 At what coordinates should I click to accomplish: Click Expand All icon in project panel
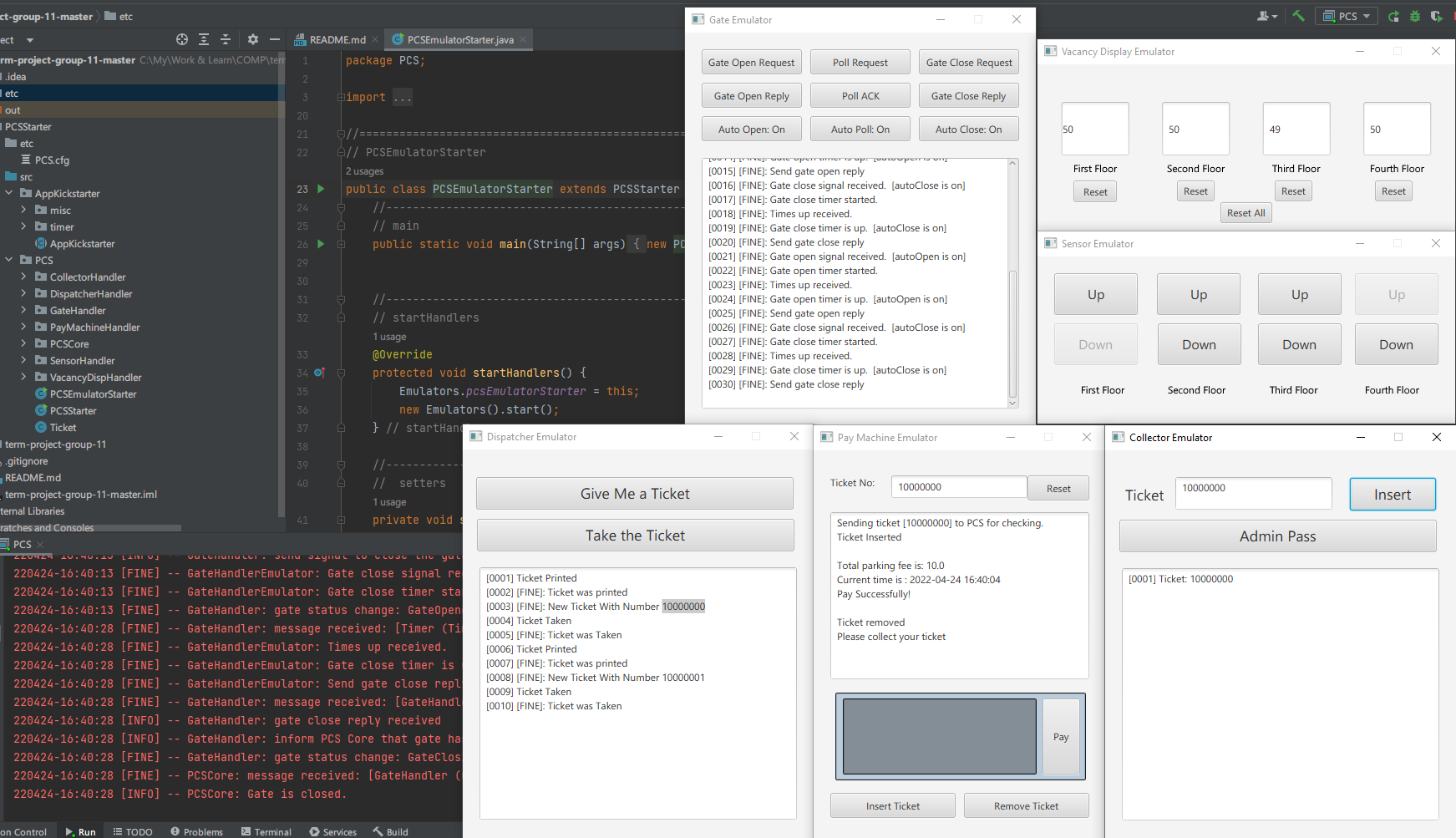click(204, 39)
